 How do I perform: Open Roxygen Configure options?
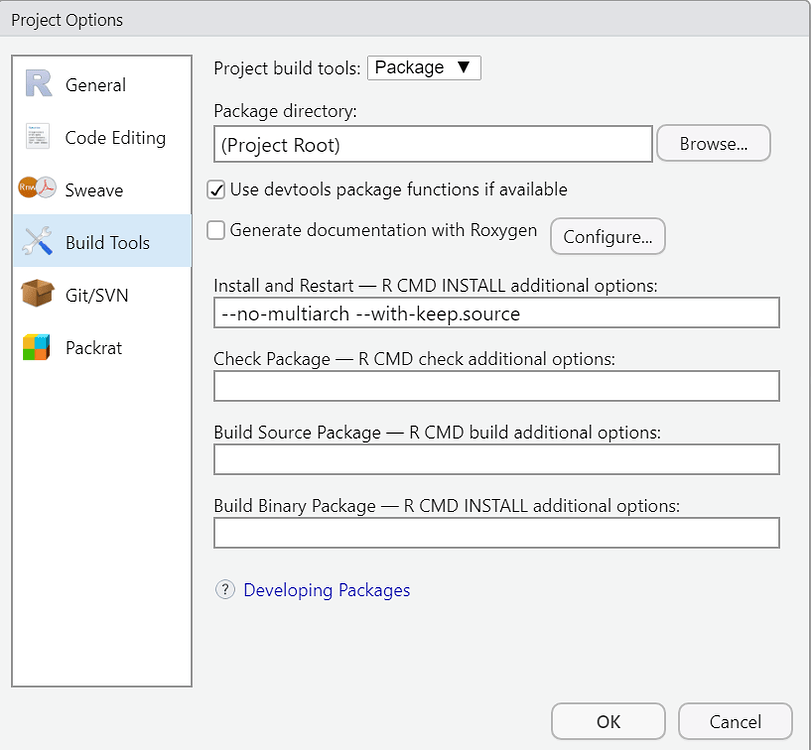(608, 236)
